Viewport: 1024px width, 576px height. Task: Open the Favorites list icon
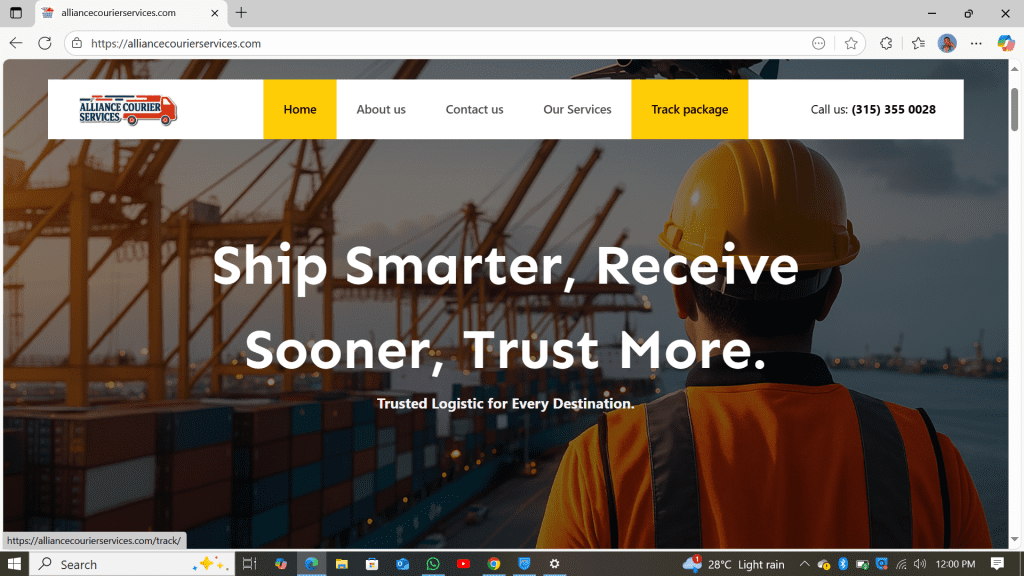918,43
